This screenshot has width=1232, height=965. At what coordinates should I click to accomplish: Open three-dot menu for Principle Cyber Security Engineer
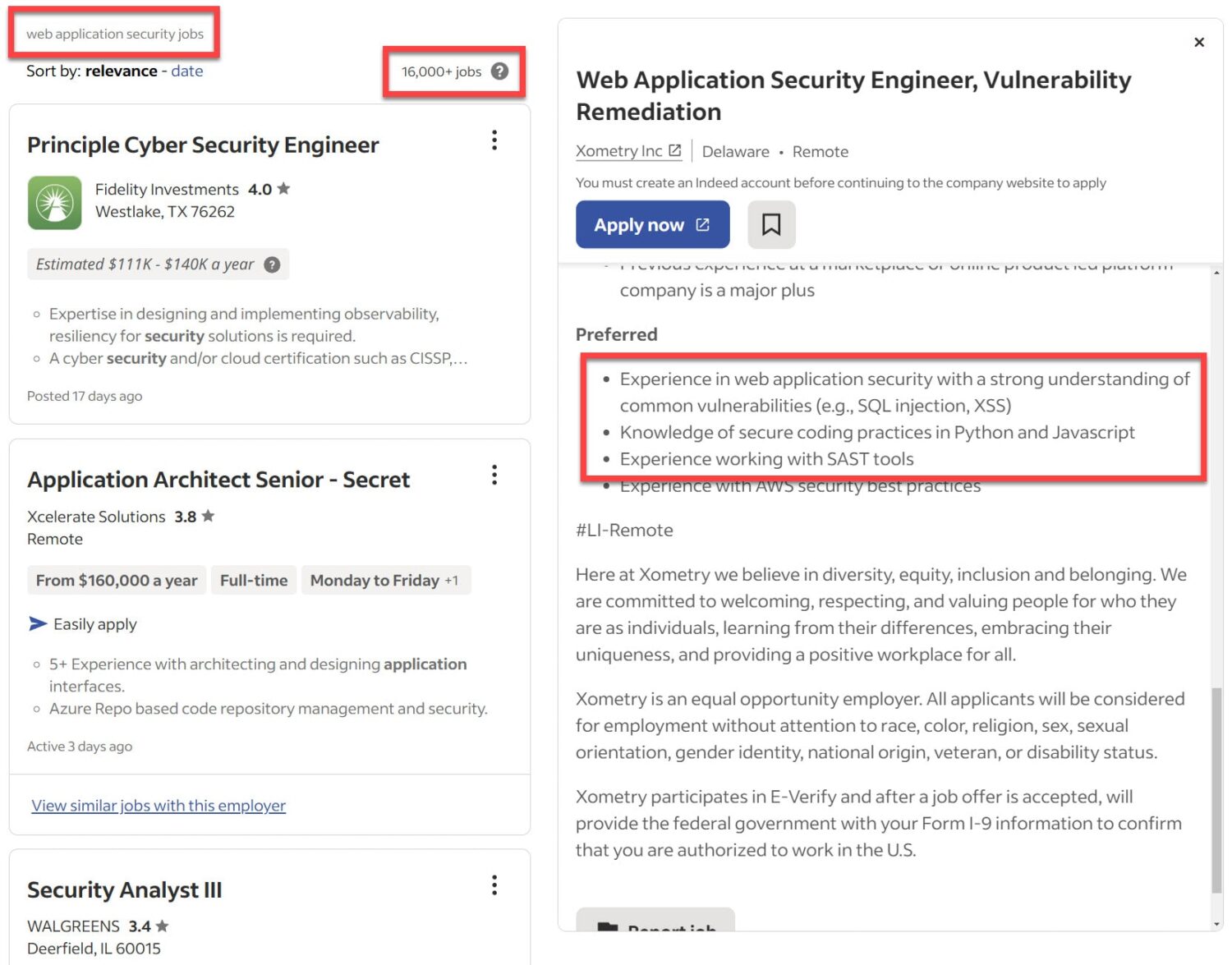point(494,140)
